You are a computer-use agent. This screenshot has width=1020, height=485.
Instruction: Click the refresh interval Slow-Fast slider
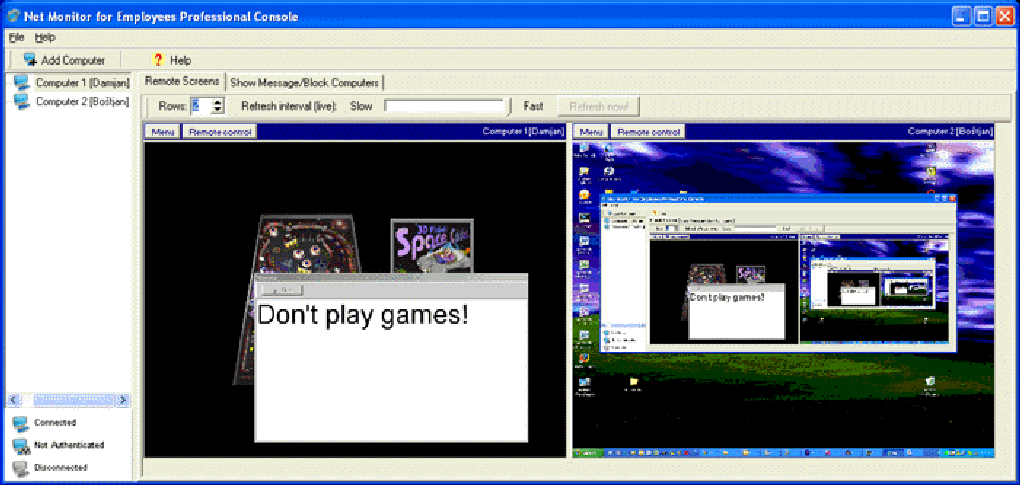(445, 106)
